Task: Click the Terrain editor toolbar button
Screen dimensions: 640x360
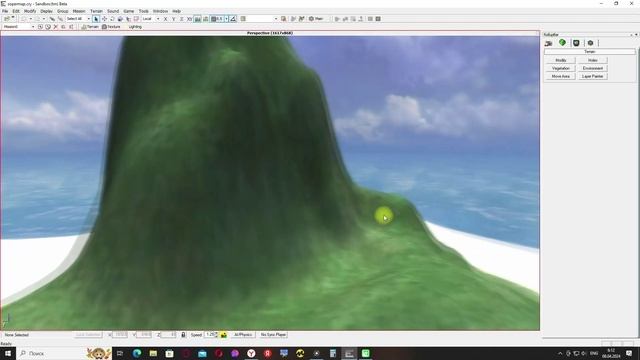Action: click(90, 27)
